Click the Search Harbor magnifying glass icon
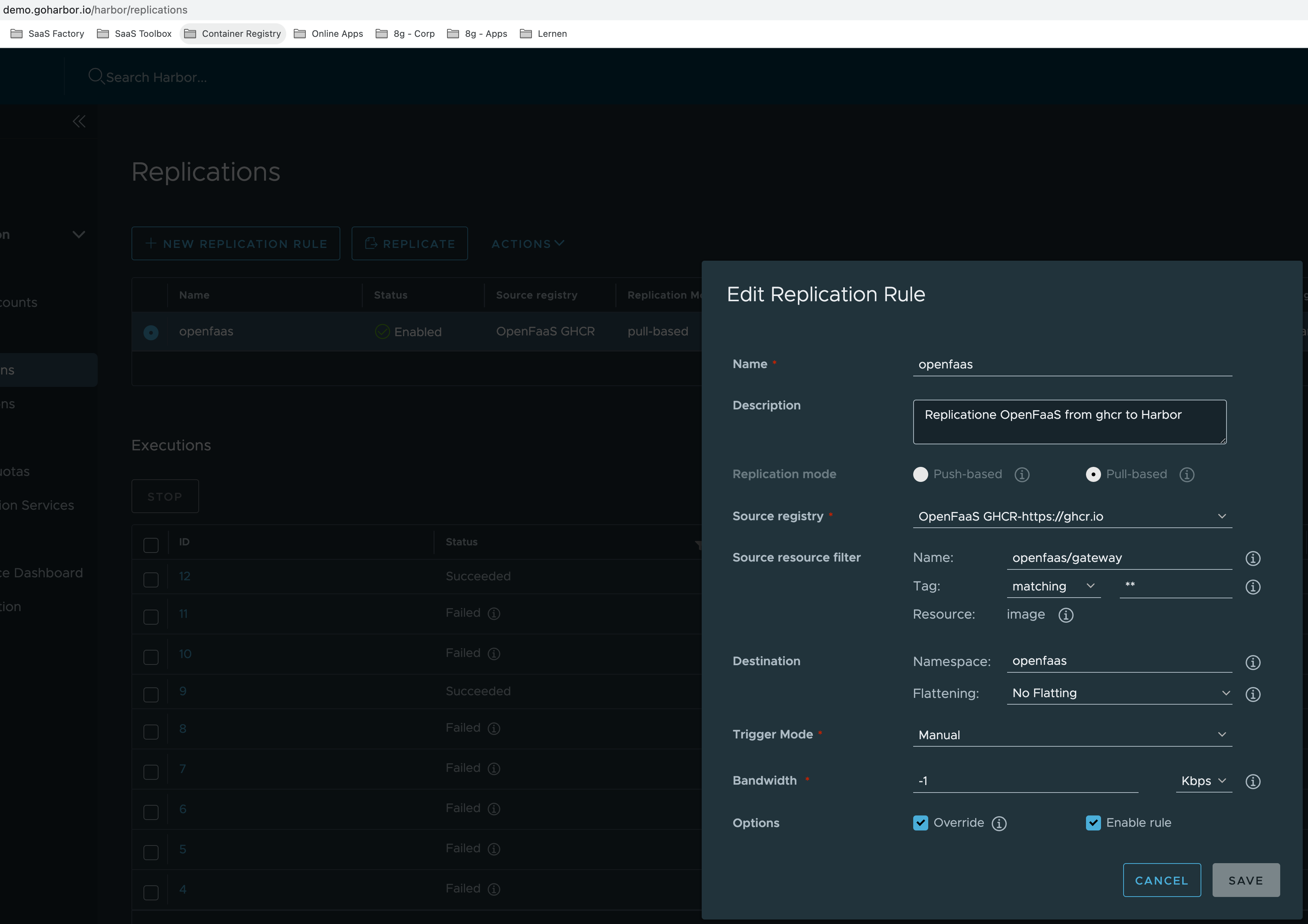This screenshot has height=924, width=1308. point(96,76)
